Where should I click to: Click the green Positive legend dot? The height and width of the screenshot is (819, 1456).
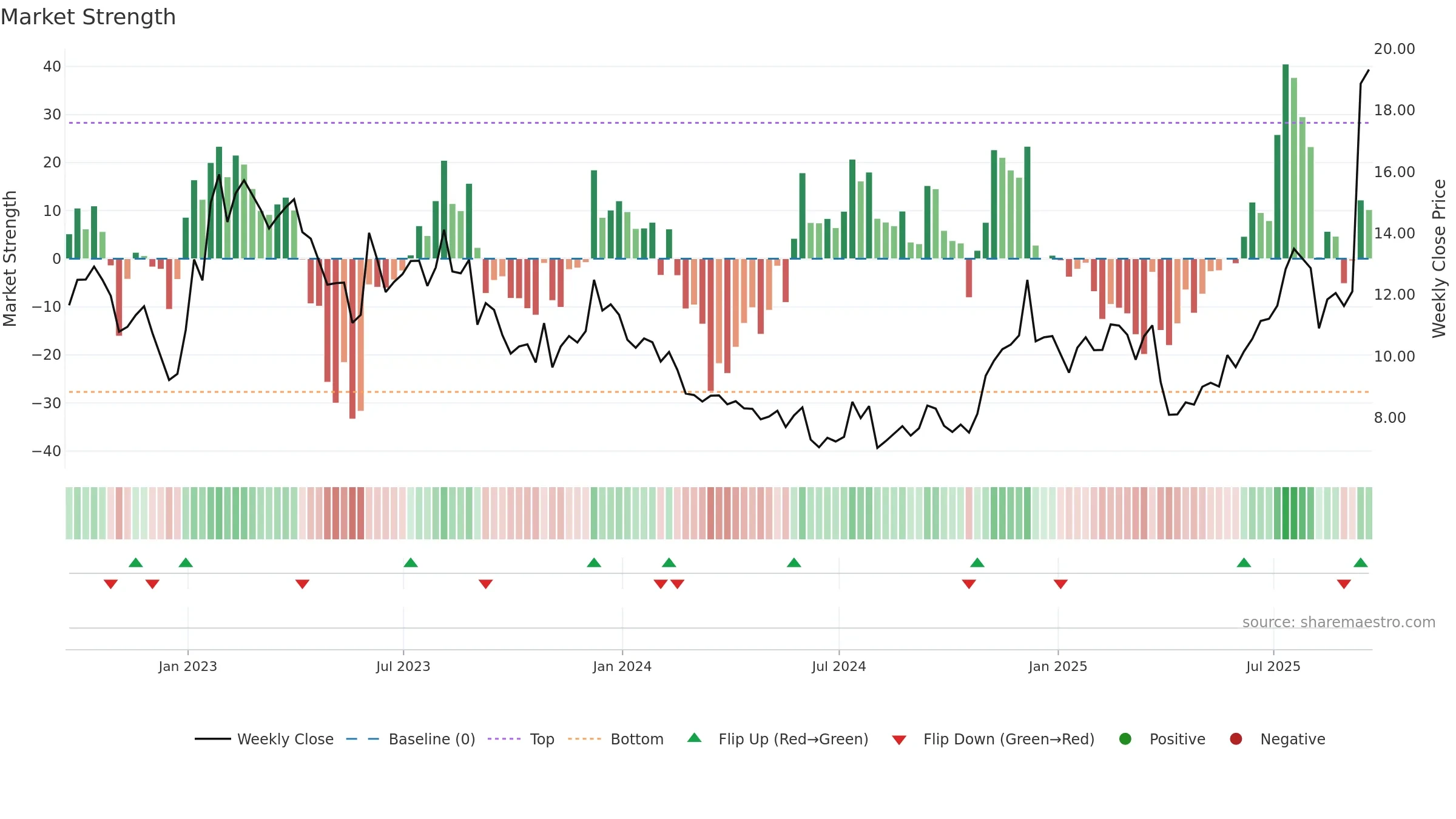pyautogui.click(x=1125, y=739)
